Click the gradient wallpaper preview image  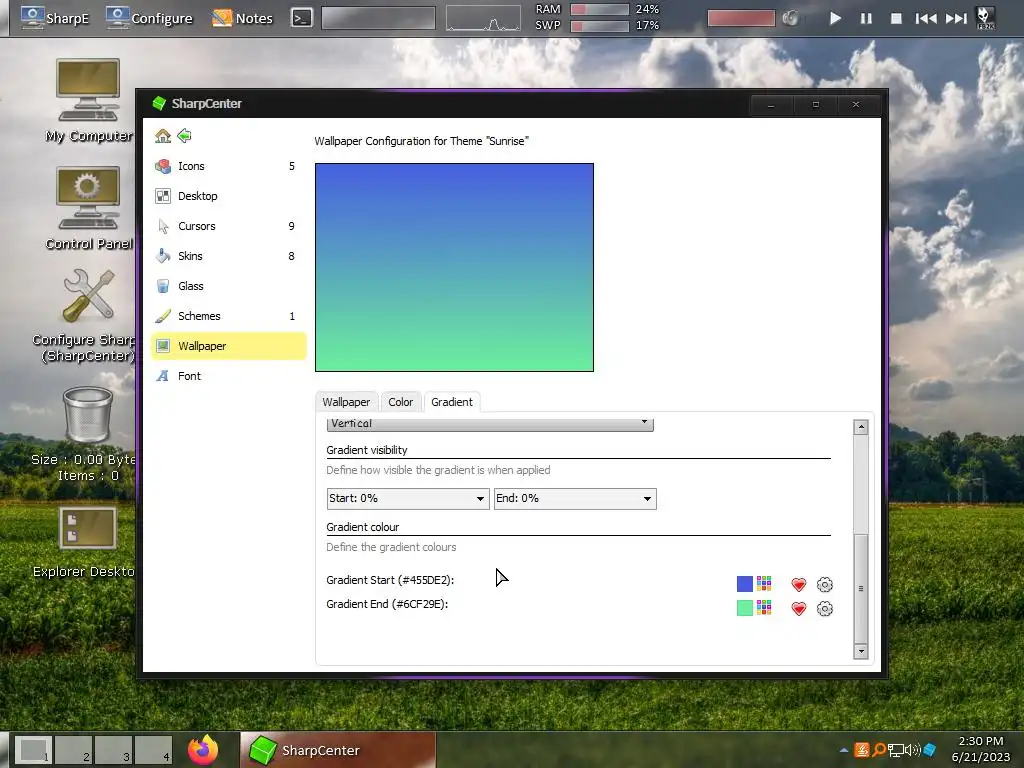[x=455, y=268]
